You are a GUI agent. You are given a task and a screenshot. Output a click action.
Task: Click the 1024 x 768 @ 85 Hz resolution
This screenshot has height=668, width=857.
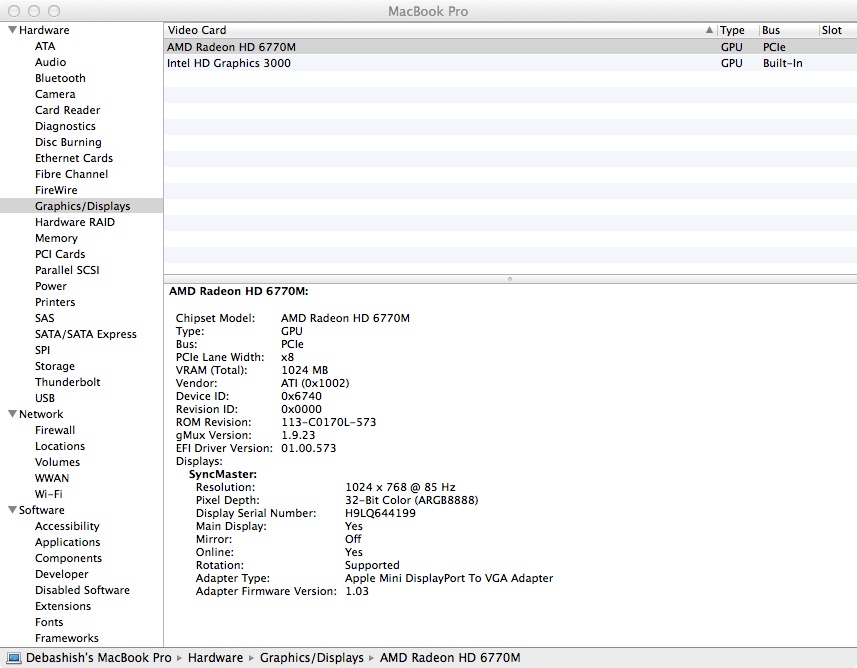[x=400, y=487]
